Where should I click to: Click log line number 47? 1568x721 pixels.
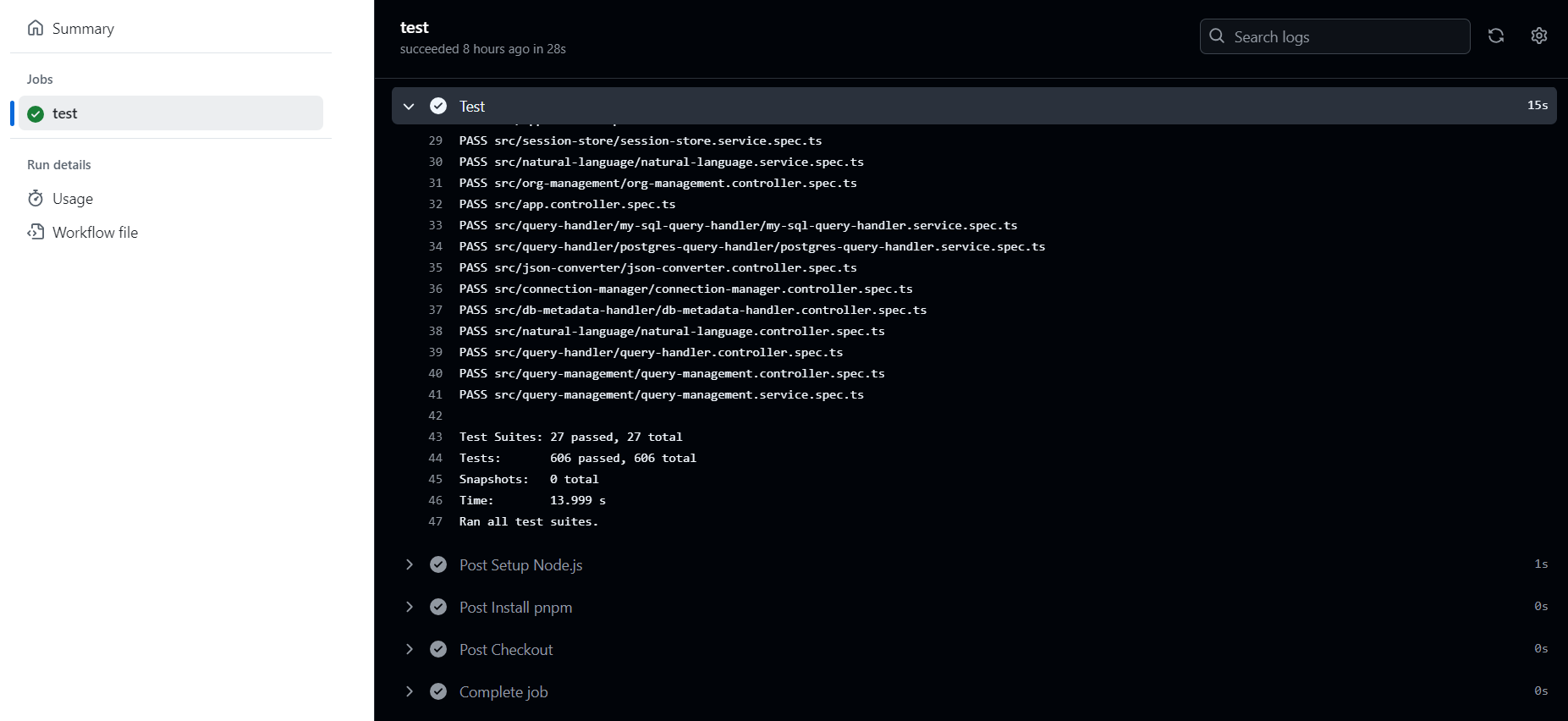click(x=436, y=521)
